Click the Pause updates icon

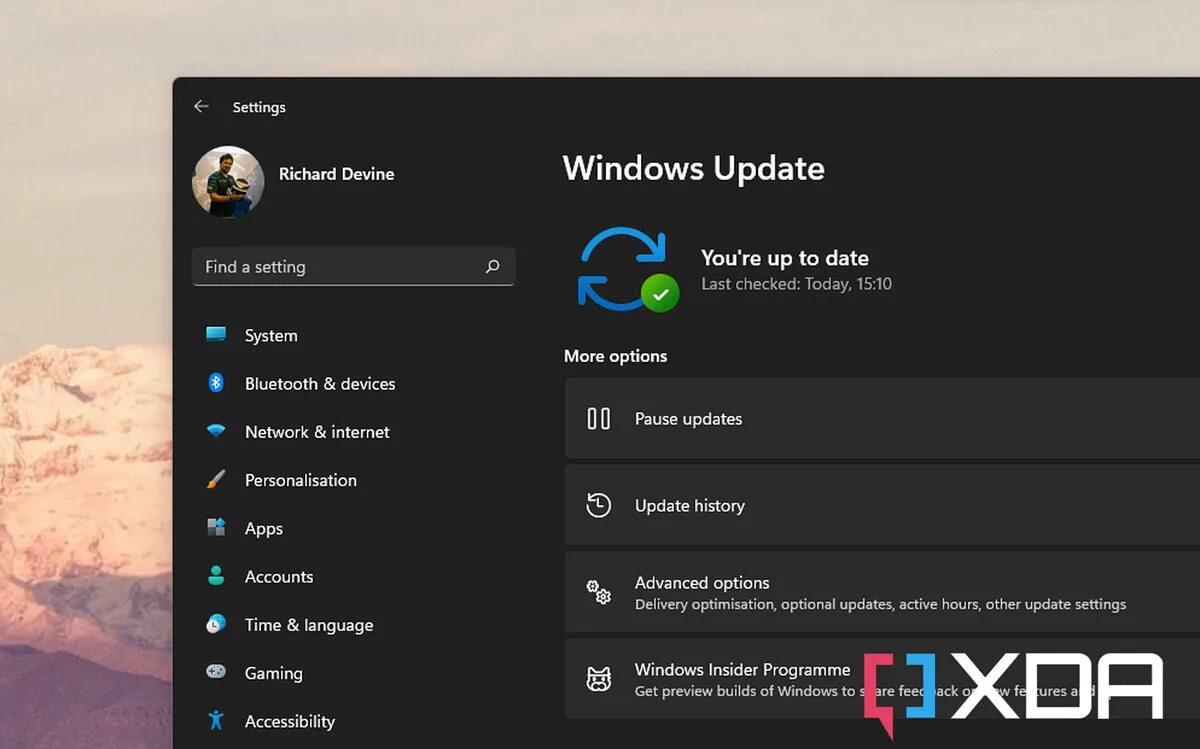tap(599, 418)
